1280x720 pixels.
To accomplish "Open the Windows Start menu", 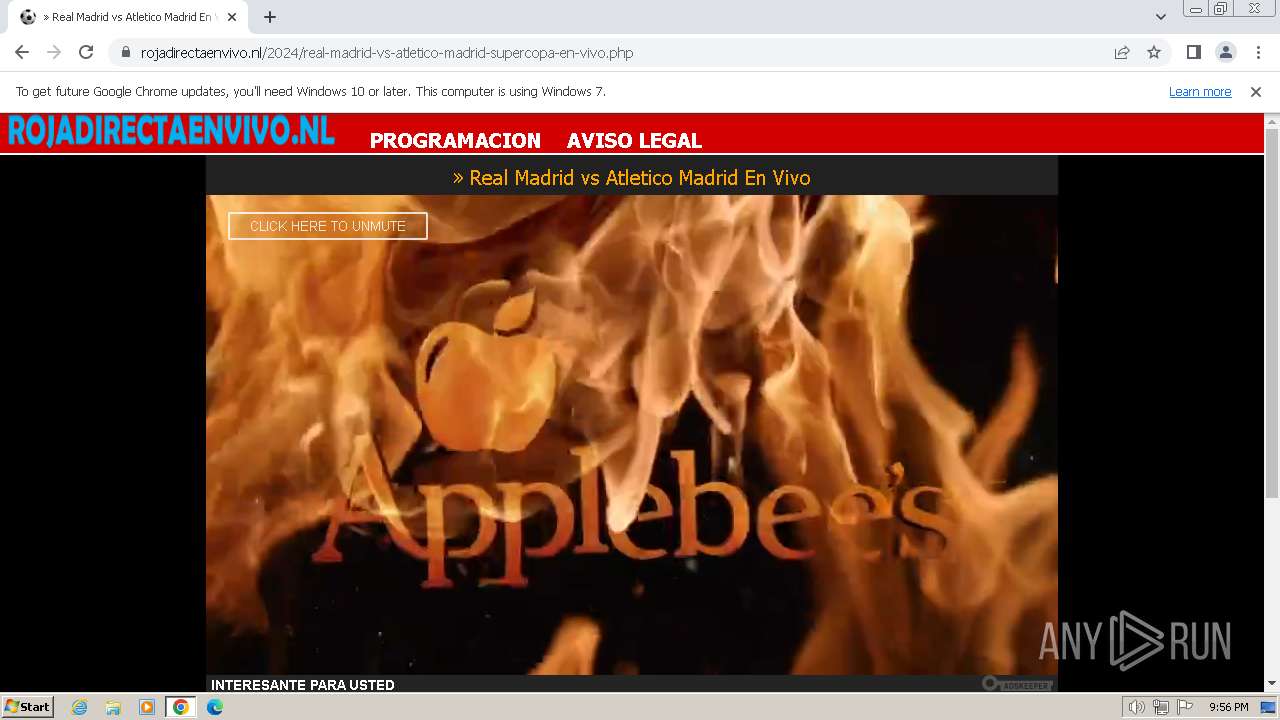I will (28, 707).
